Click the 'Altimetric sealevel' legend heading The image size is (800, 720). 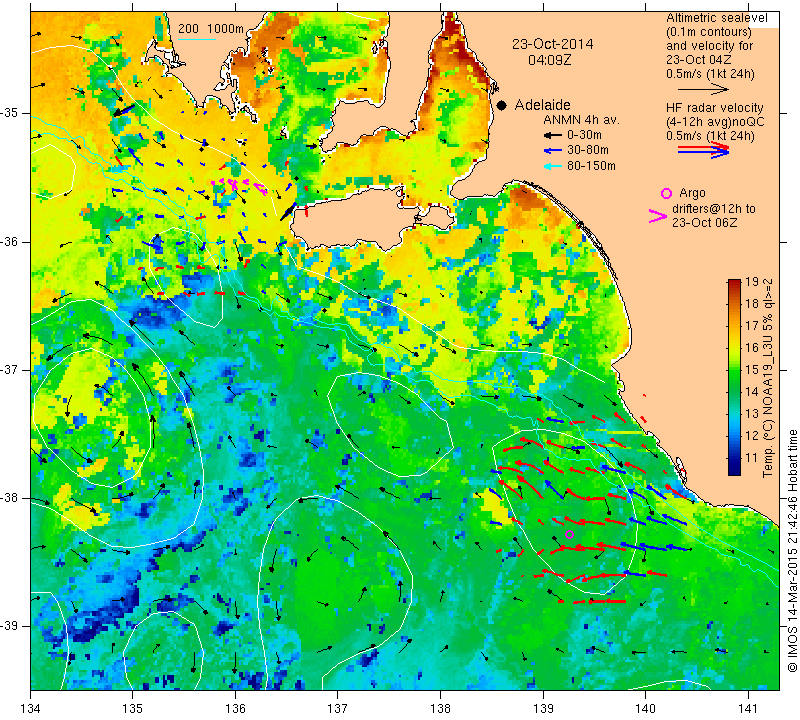pyautogui.click(x=717, y=18)
